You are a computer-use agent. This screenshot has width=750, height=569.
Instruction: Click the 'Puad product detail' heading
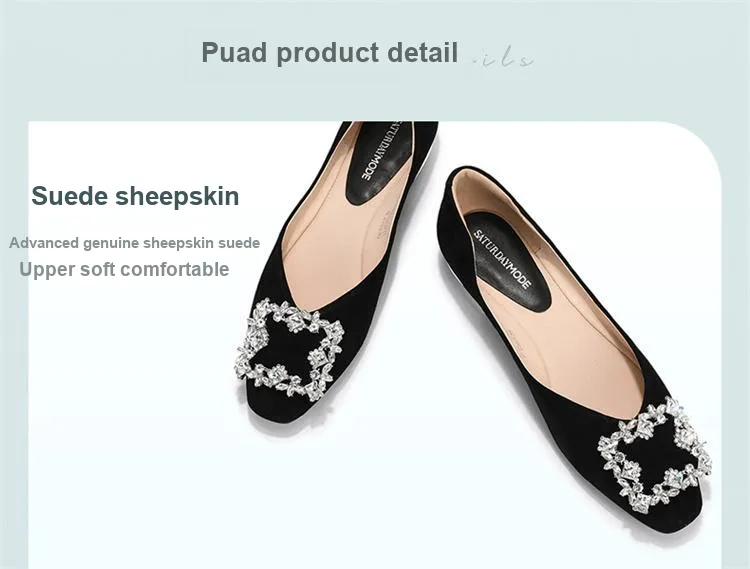pos(330,53)
